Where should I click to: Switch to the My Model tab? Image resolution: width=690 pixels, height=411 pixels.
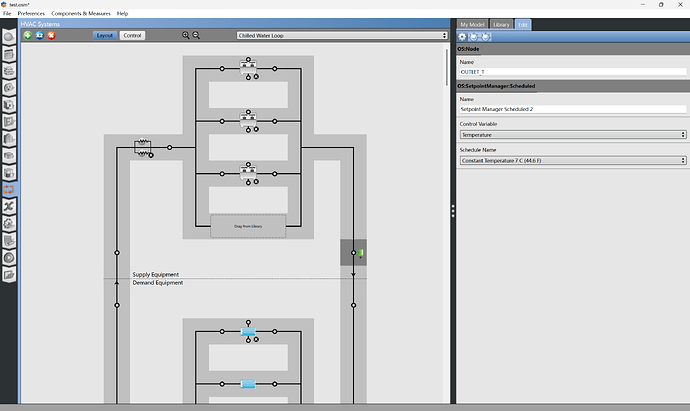tap(472, 25)
